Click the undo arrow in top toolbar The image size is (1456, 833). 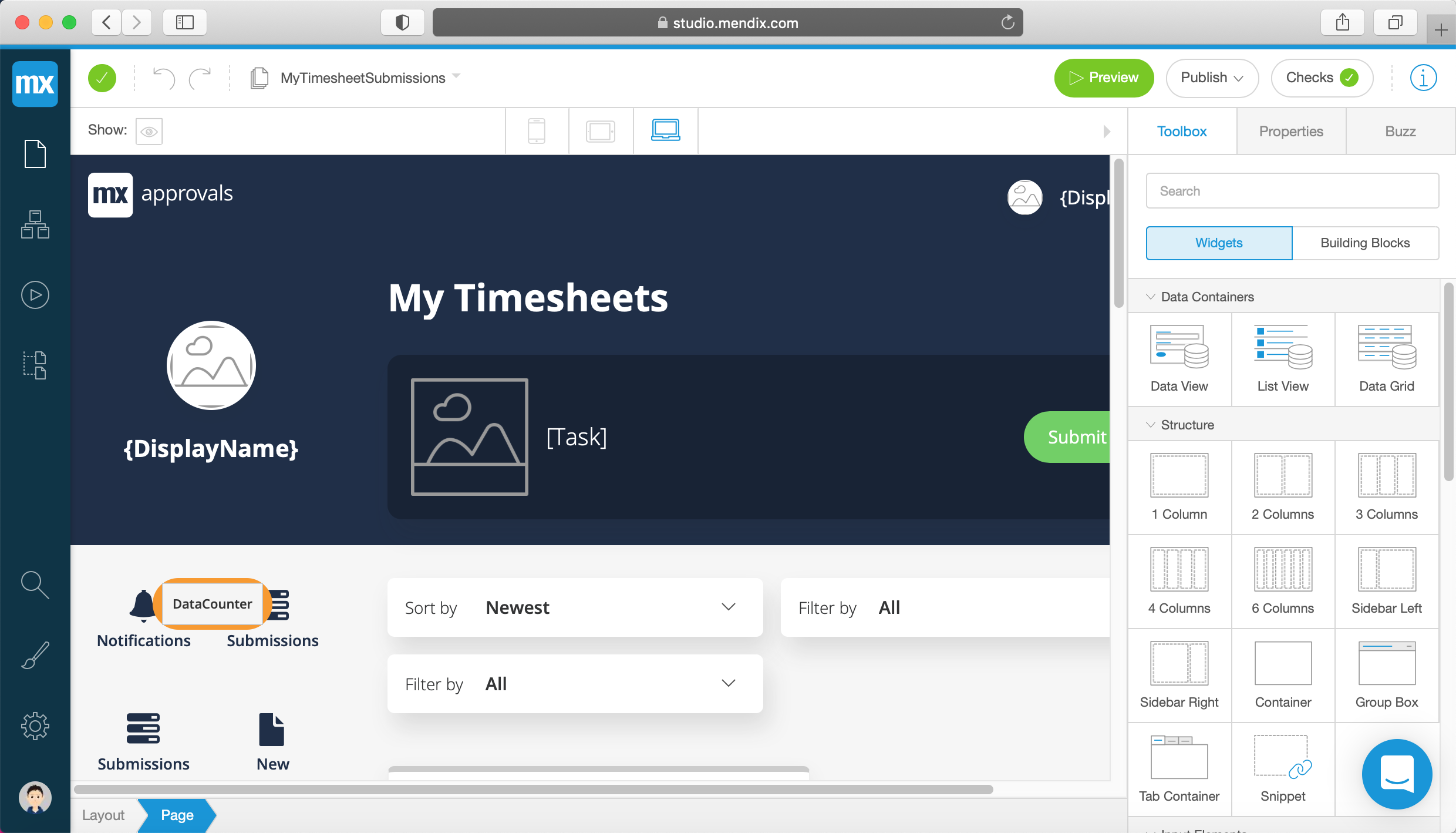(x=164, y=78)
